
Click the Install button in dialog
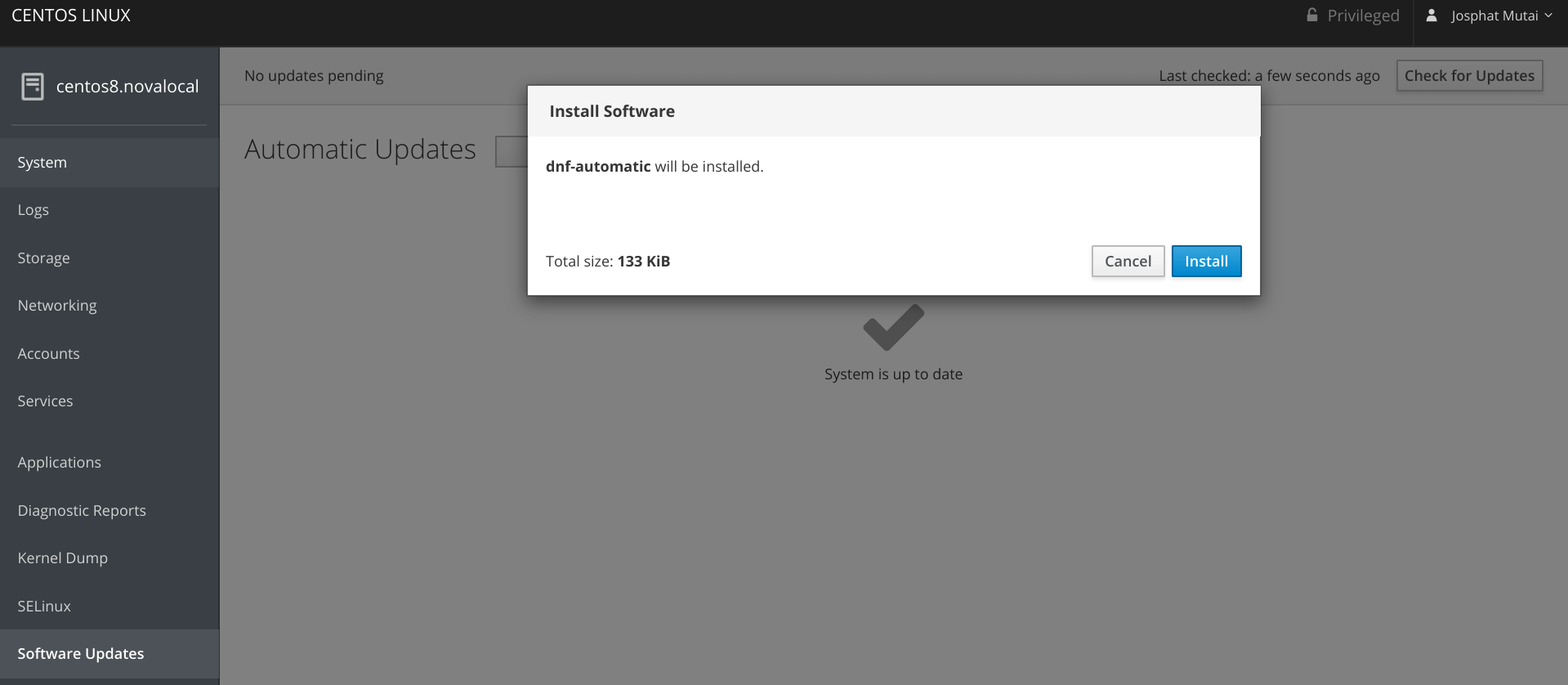click(x=1206, y=261)
